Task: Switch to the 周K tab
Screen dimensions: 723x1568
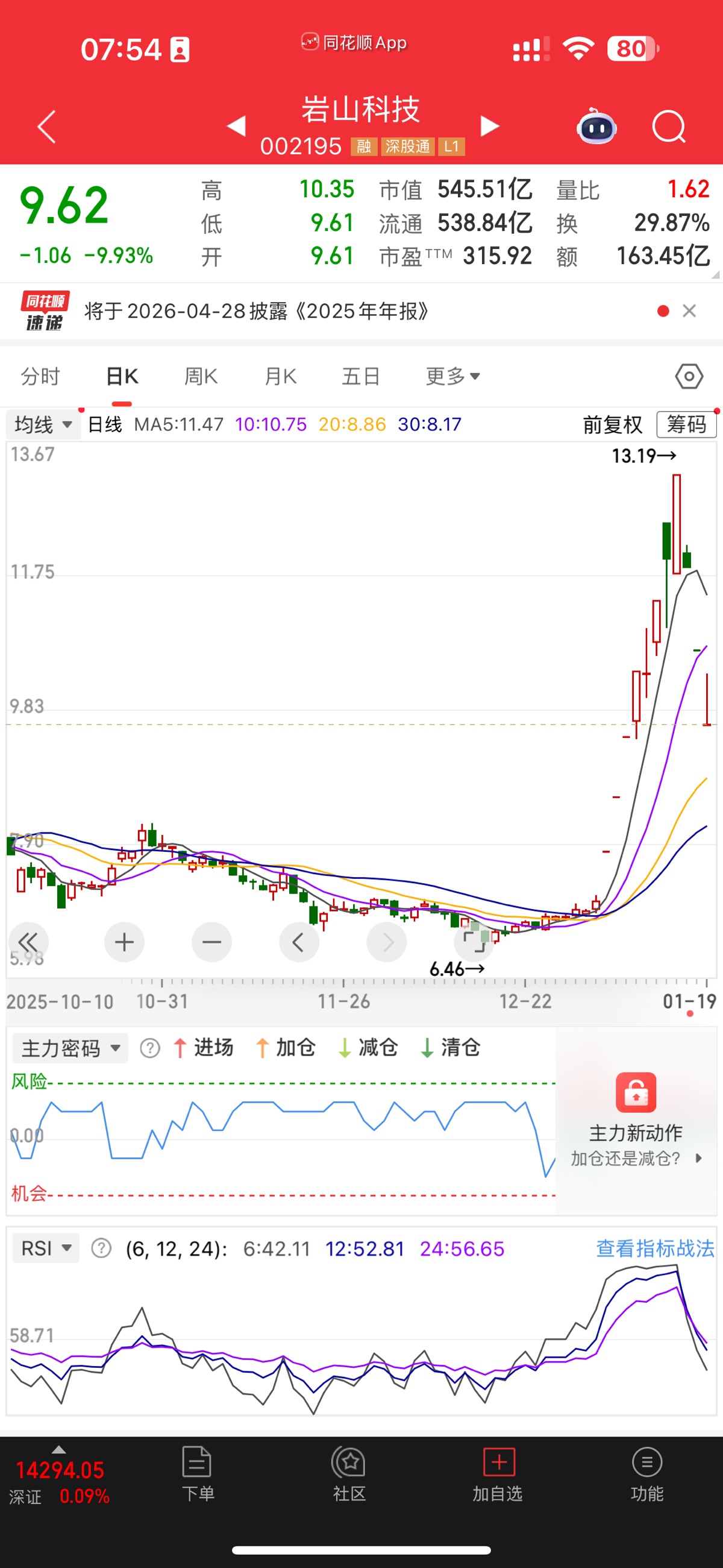Action: pyautogui.click(x=201, y=377)
